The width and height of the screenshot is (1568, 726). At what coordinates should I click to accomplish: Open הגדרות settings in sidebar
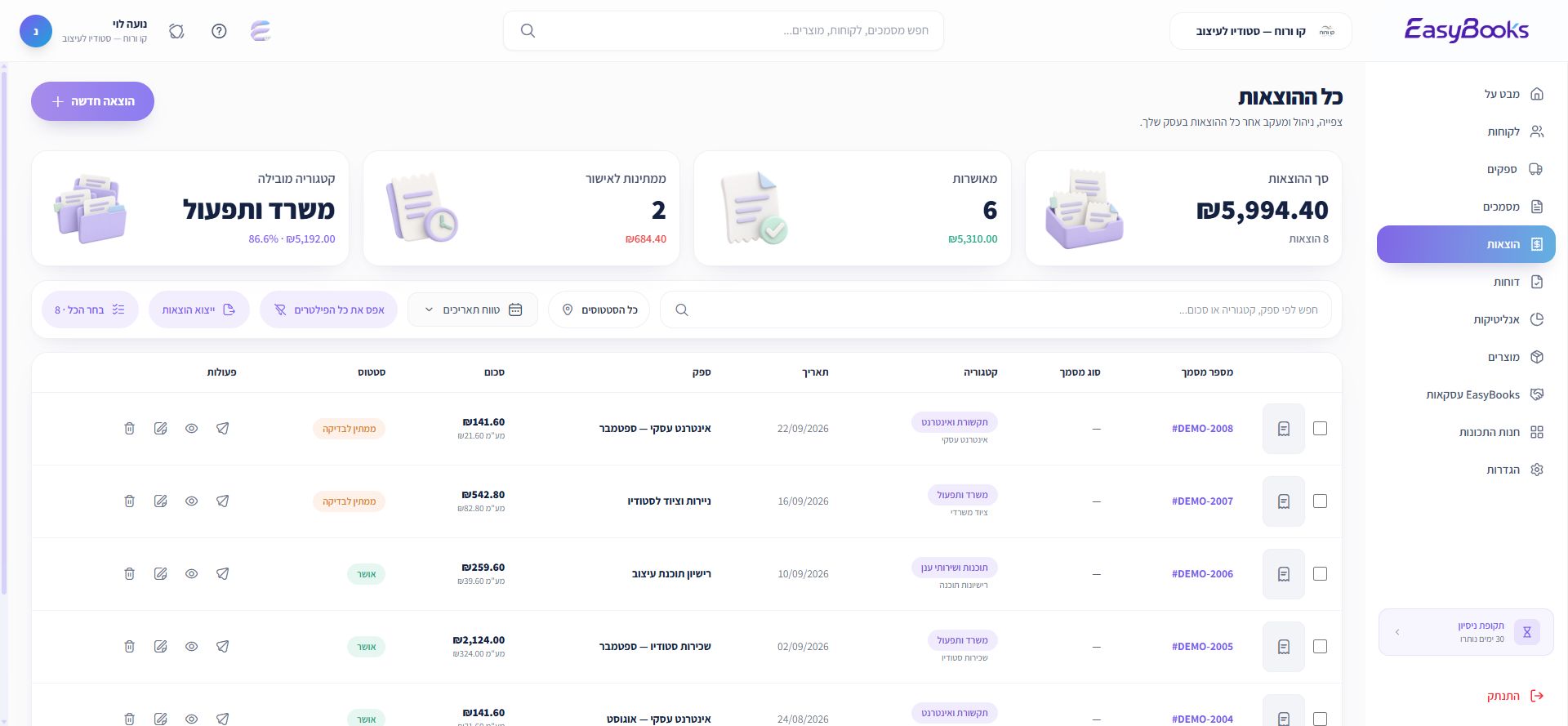(x=1466, y=470)
